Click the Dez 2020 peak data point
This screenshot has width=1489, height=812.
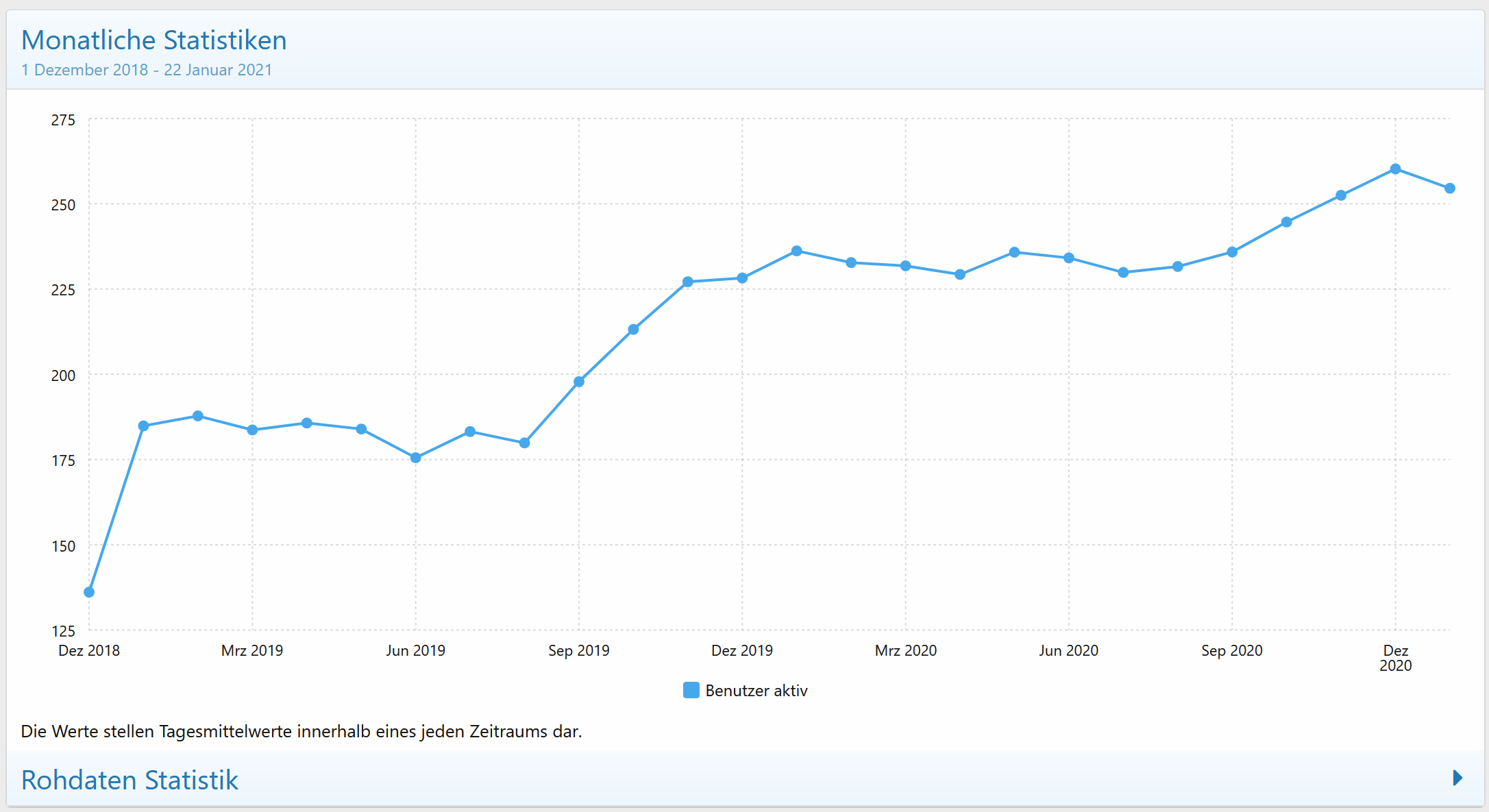[x=1395, y=169]
